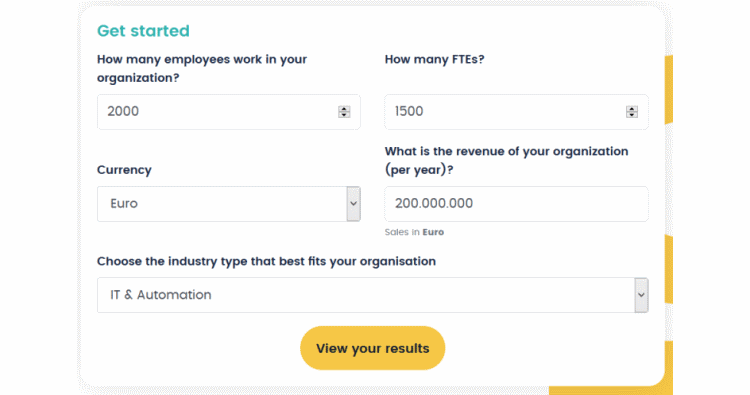Image resolution: width=750 pixels, height=395 pixels.
Task: Click into the revenue field showing 200.000.000
Action: point(517,204)
